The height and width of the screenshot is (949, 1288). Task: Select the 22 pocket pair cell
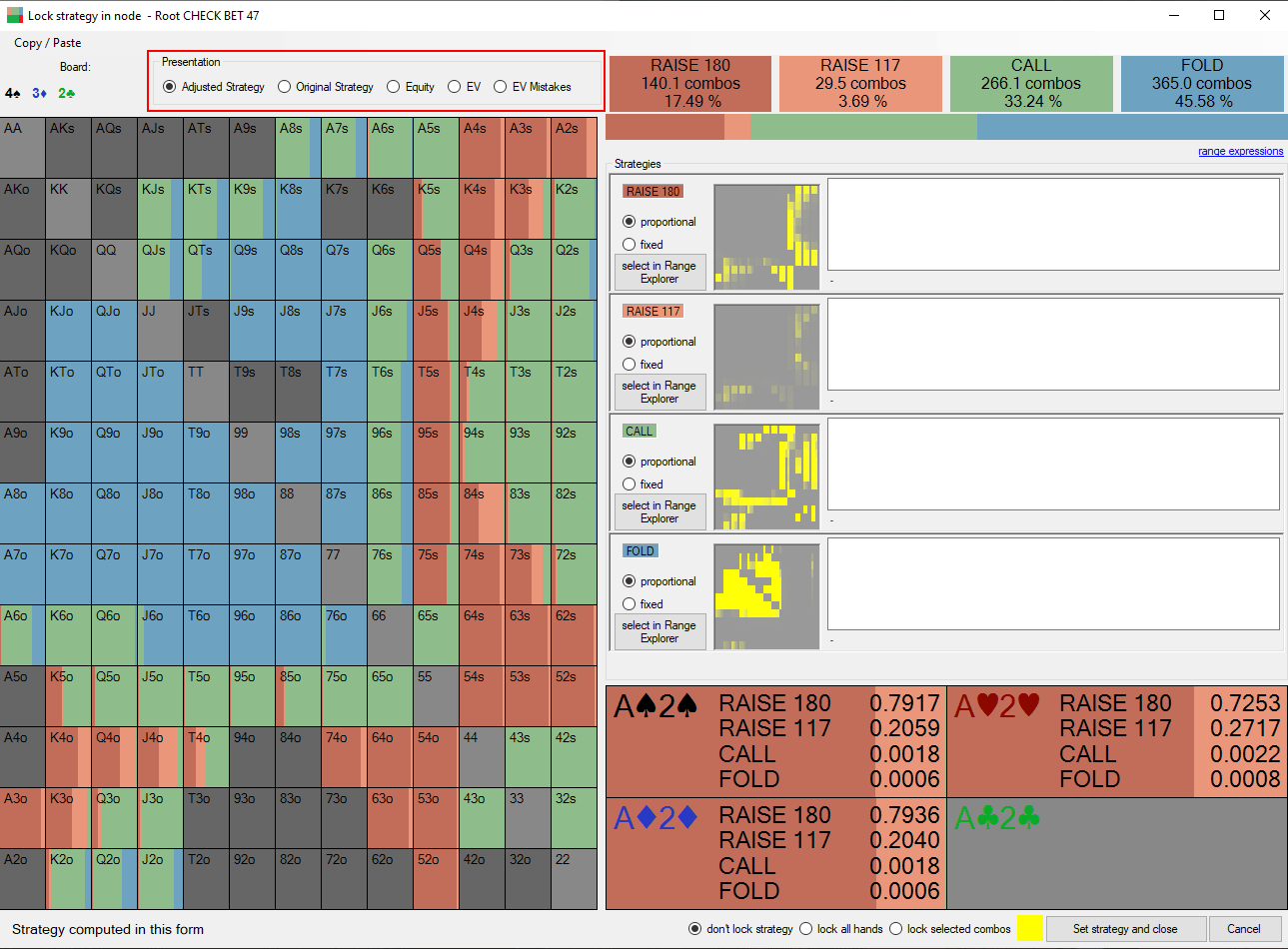click(x=575, y=879)
